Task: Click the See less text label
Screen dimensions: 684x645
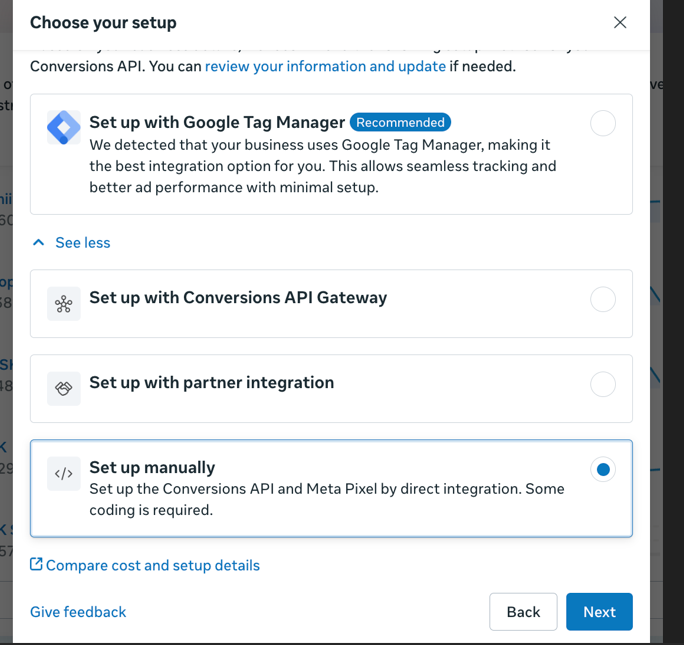Action: pyautogui.click(x=83, y=243)
